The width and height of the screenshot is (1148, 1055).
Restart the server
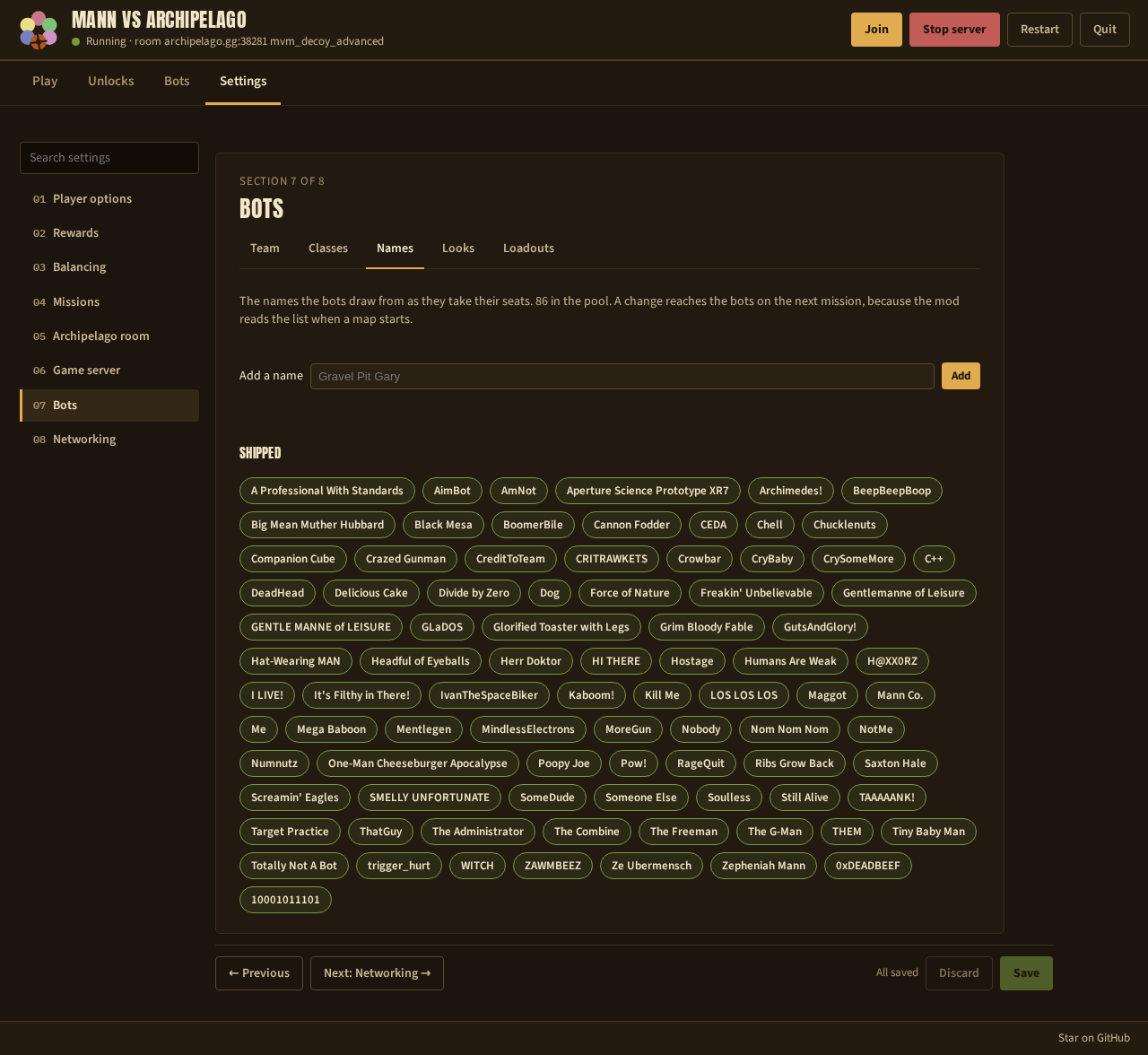(1039, 30)
